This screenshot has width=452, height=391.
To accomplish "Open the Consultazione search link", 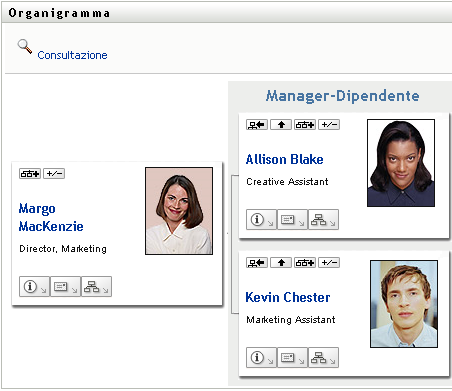I will 72,55.
